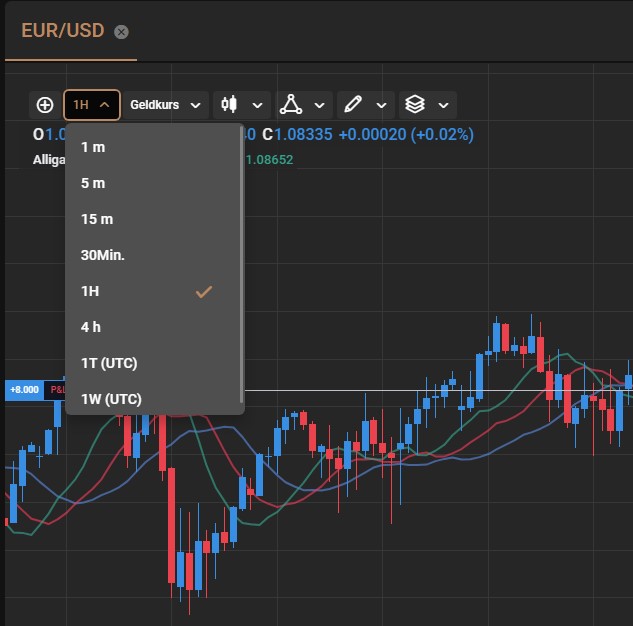
Task: Close the EUR/USD chart tab
Action: pos(121,32)
